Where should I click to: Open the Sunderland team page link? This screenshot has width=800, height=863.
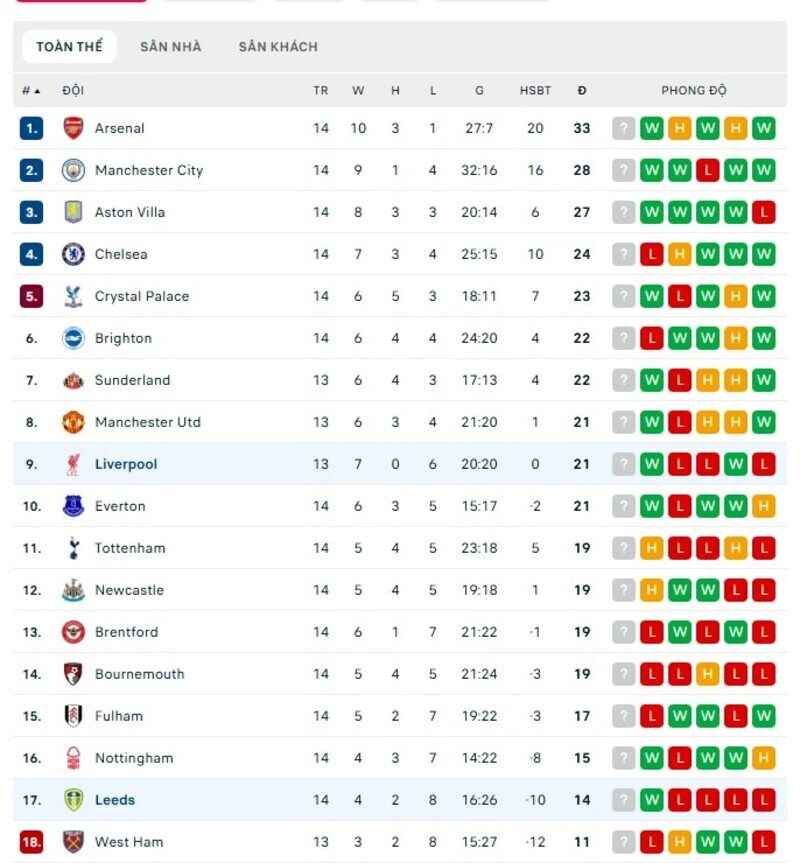point(133,380)
